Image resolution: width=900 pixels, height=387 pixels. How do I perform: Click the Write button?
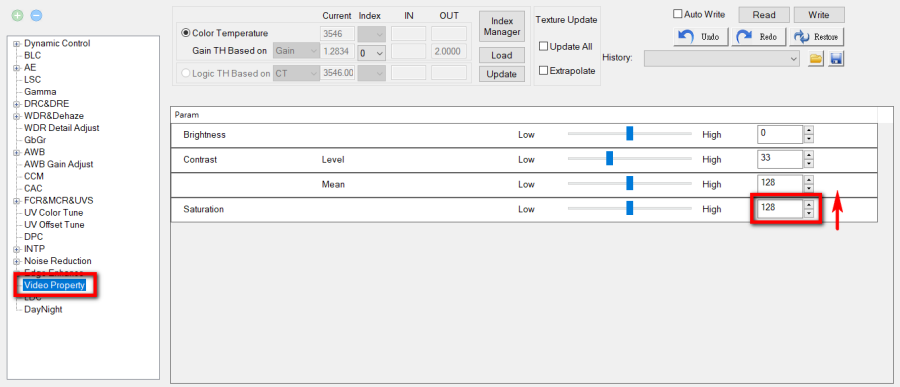[x=819, y=15]
